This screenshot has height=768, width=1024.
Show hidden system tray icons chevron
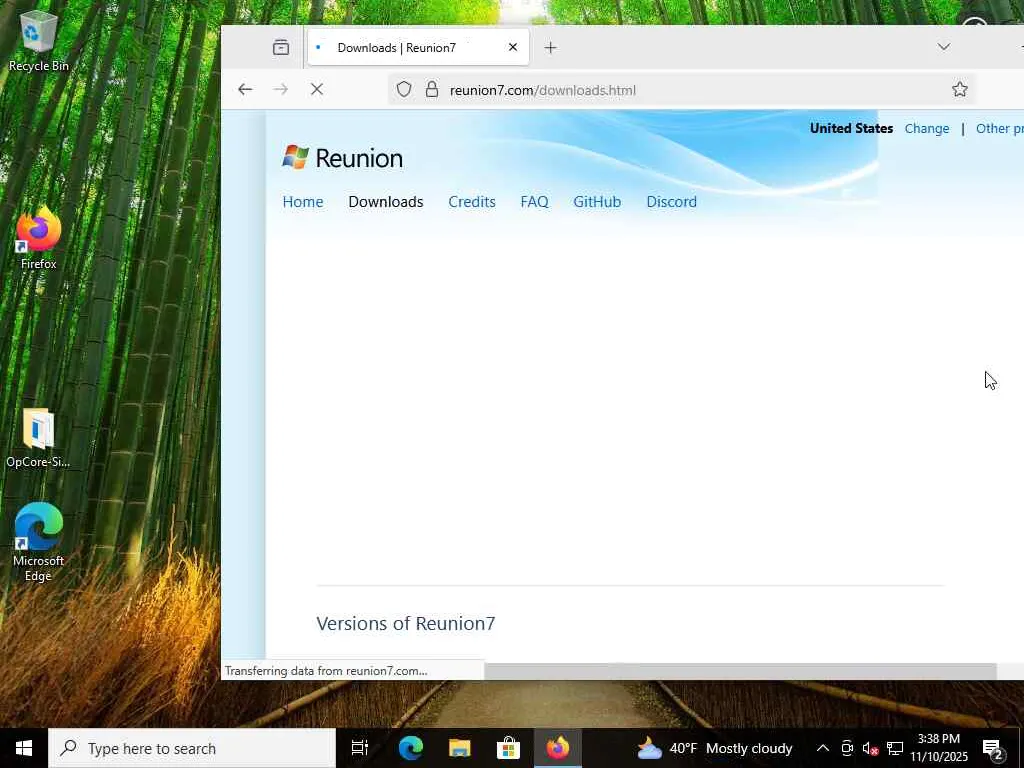(x=823, y=748)
